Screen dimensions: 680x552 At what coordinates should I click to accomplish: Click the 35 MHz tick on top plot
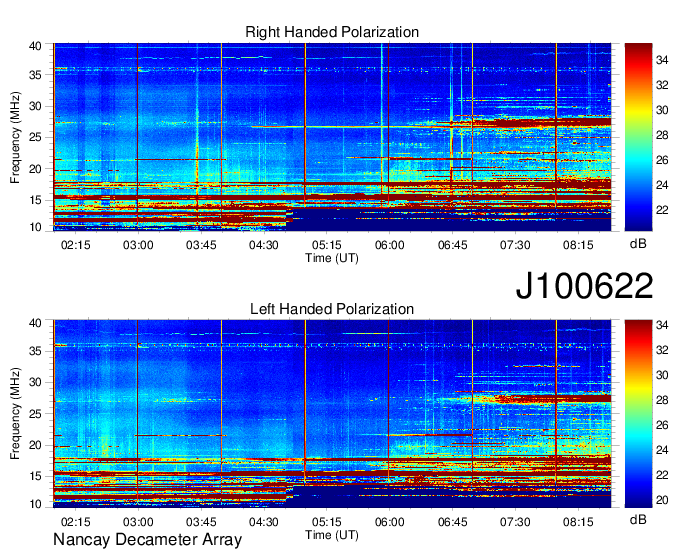(x=35, y=75)
